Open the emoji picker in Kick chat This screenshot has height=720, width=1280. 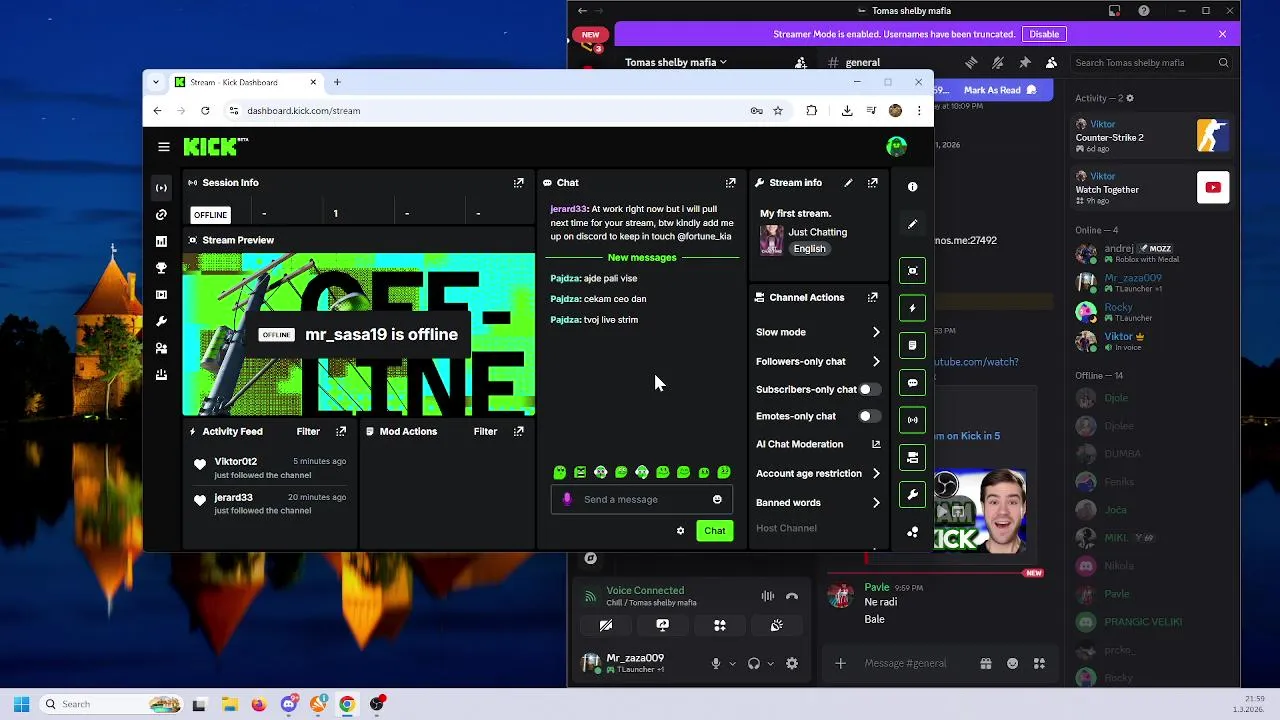(x=717, y=499)
